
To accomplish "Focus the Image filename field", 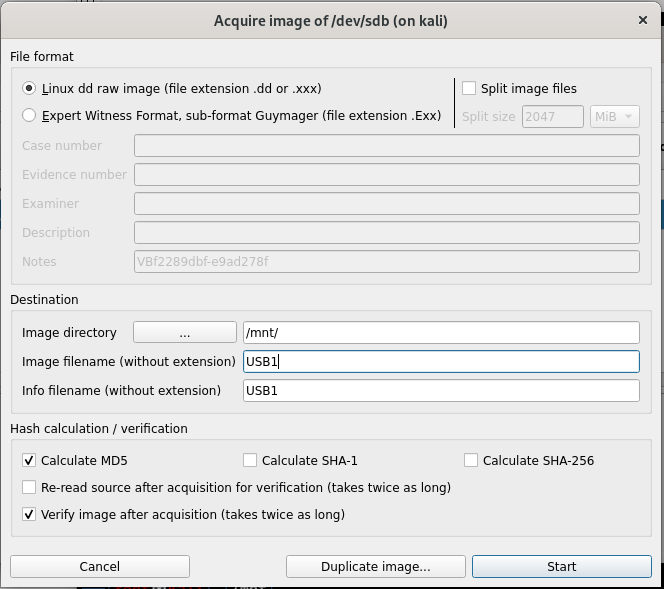I will 440,361.
